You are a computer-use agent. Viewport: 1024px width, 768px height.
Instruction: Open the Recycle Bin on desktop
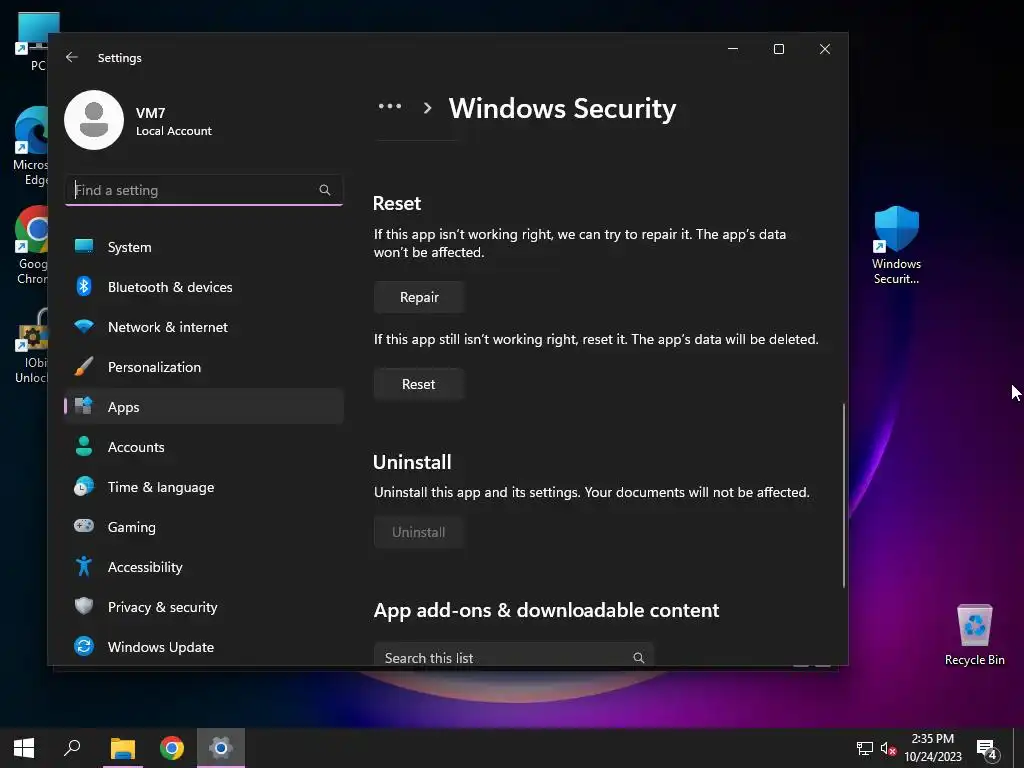(974, 635)
